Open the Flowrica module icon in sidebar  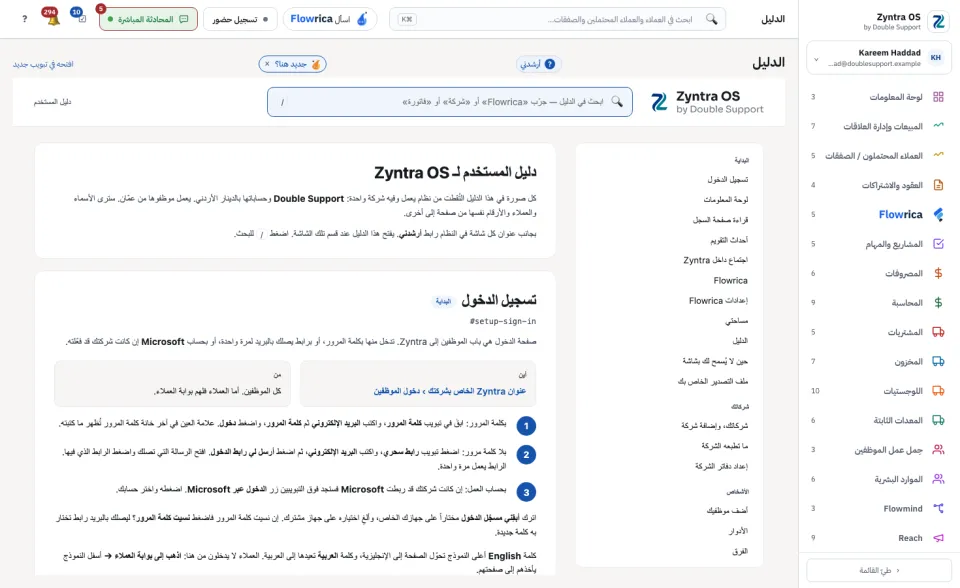click(x=938, y=214)
